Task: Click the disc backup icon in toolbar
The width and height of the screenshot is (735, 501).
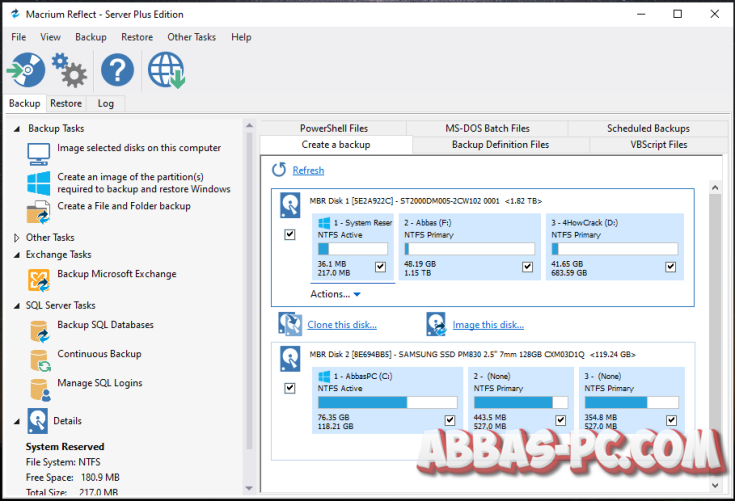Action: click(26, 70)
